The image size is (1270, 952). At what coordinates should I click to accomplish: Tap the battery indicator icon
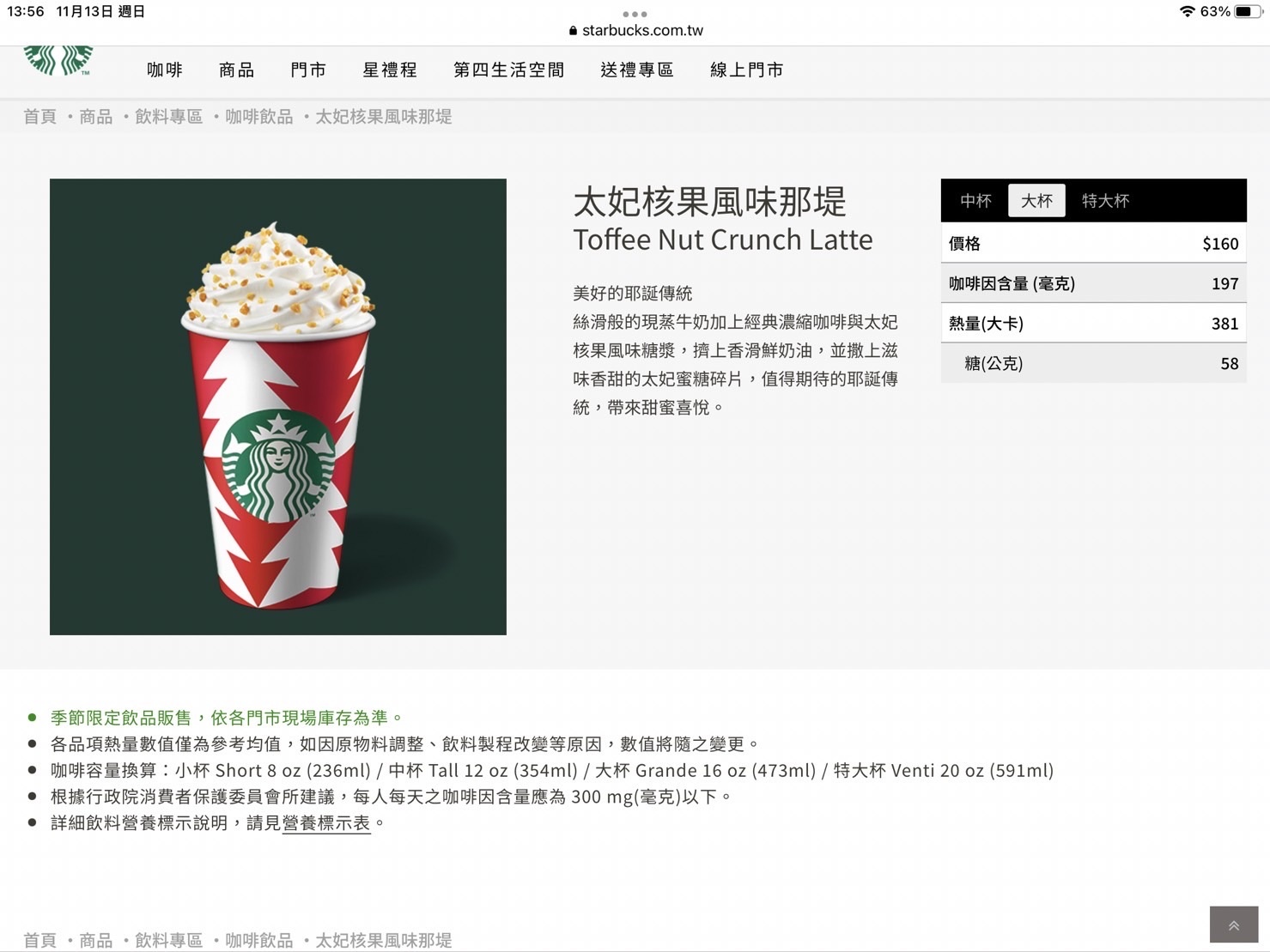tap(1249, 11)
